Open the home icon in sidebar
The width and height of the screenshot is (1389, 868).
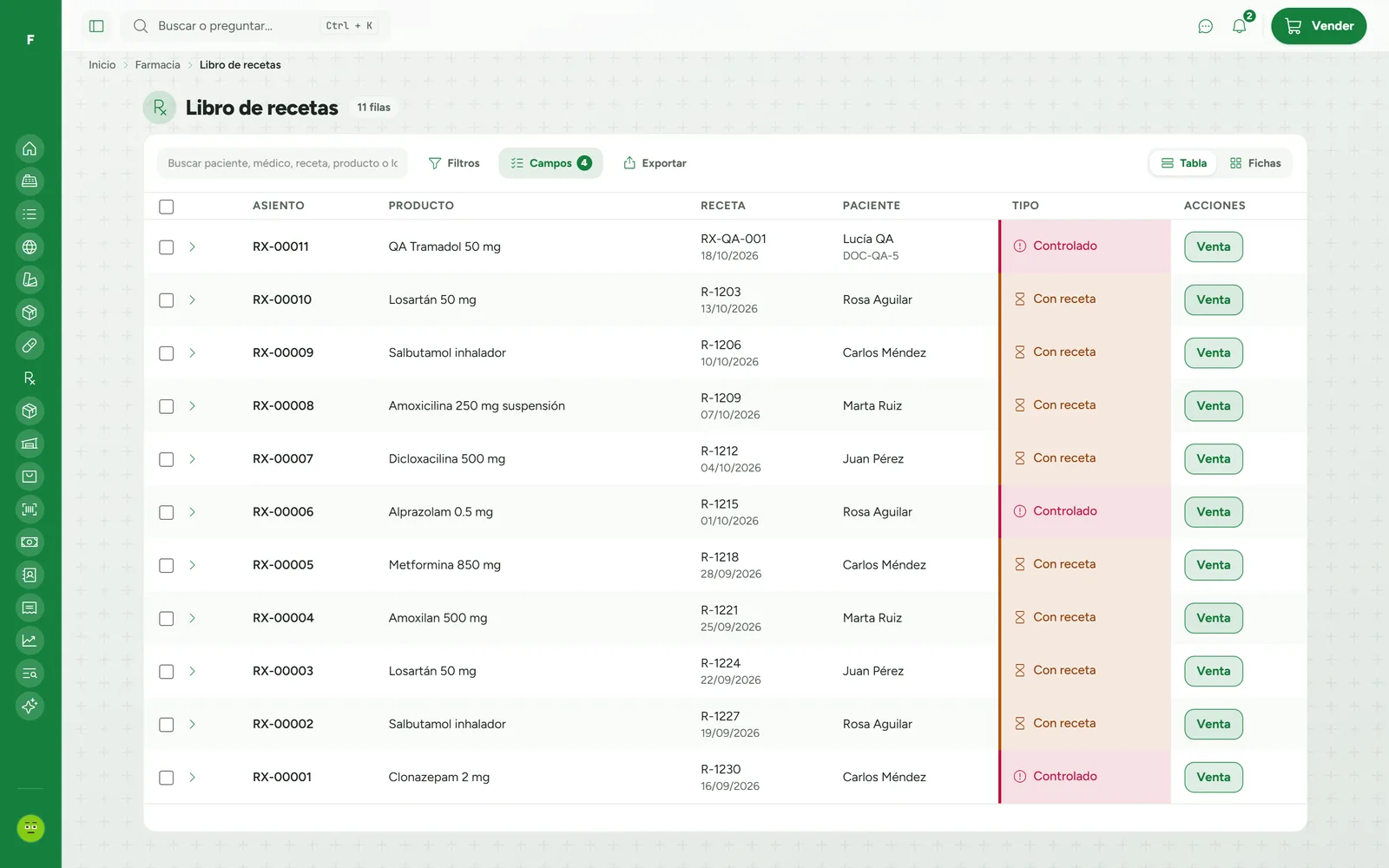click(x=30, y=148)
